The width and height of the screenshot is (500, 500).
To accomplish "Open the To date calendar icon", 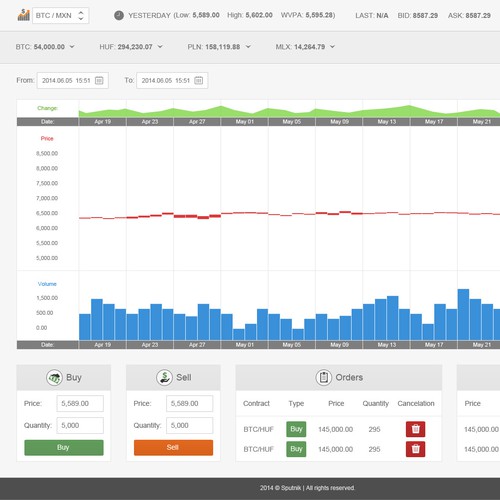I will tap(198, 80).
